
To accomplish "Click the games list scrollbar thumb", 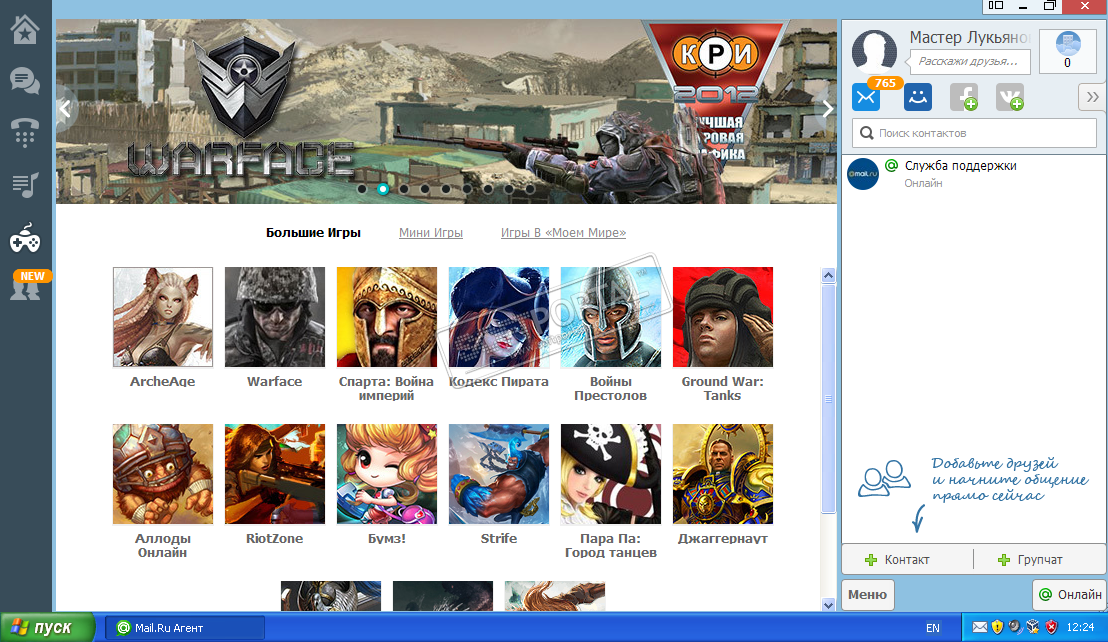I will coord(828,398).
